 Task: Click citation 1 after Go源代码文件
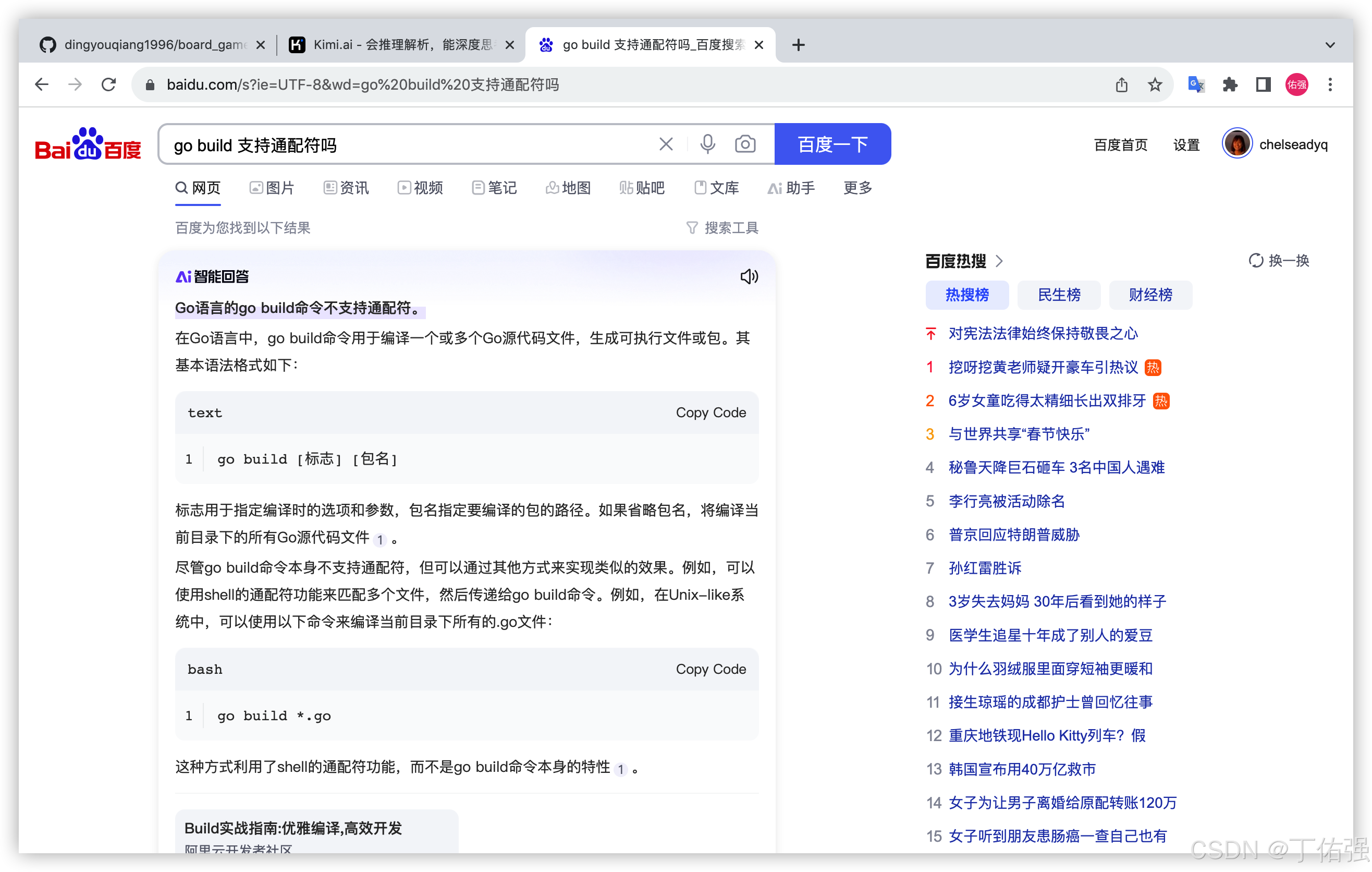[x=380, y=540]
